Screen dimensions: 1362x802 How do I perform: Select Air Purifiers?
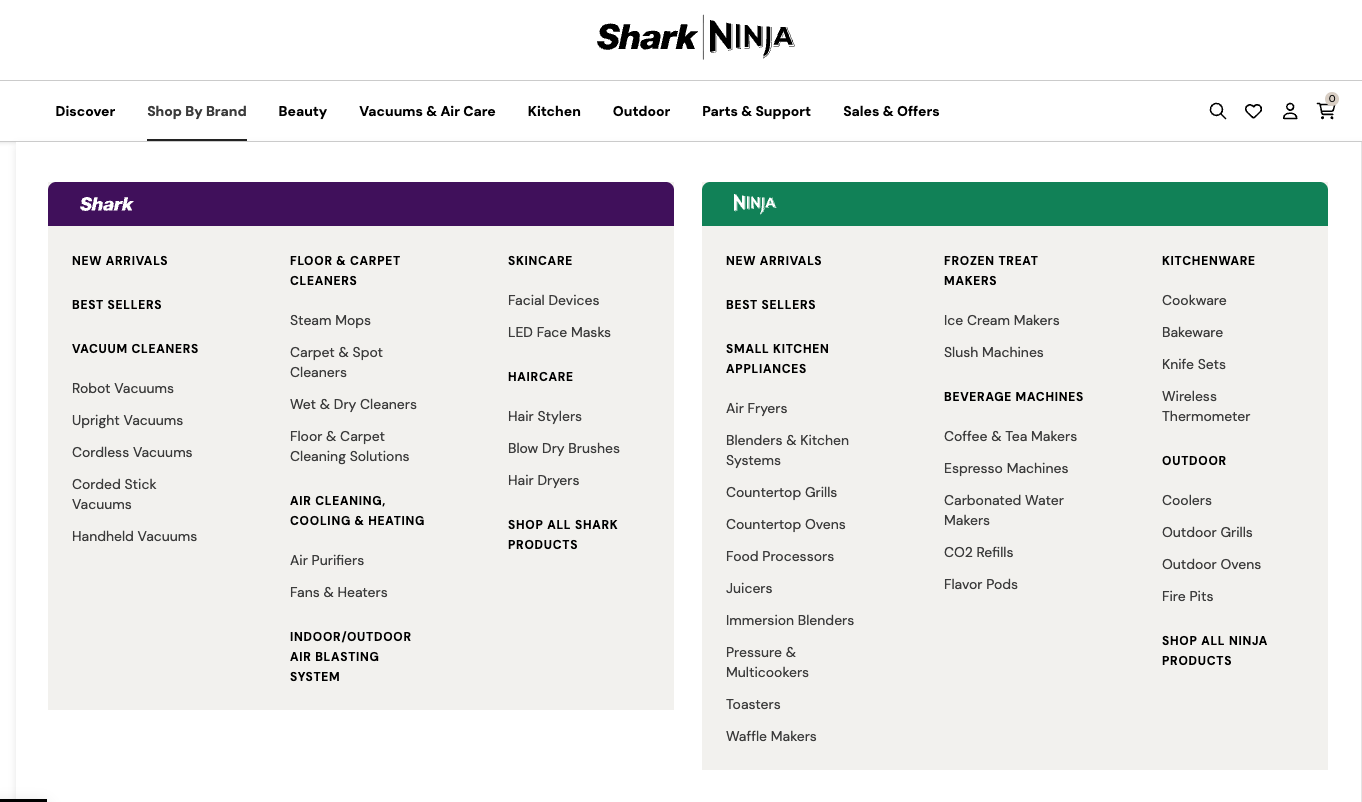click(x=327, y=560)
